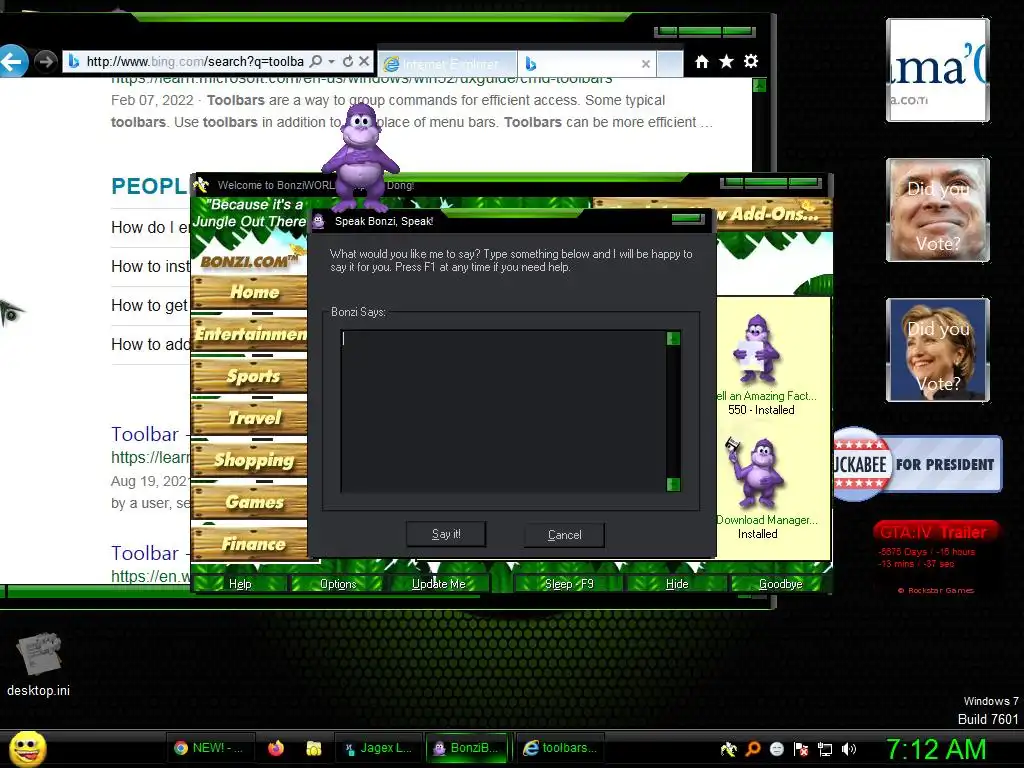Refresh the Bing page in Internet Explorer
Screen dimensions: 1024x768
(348, 61)
